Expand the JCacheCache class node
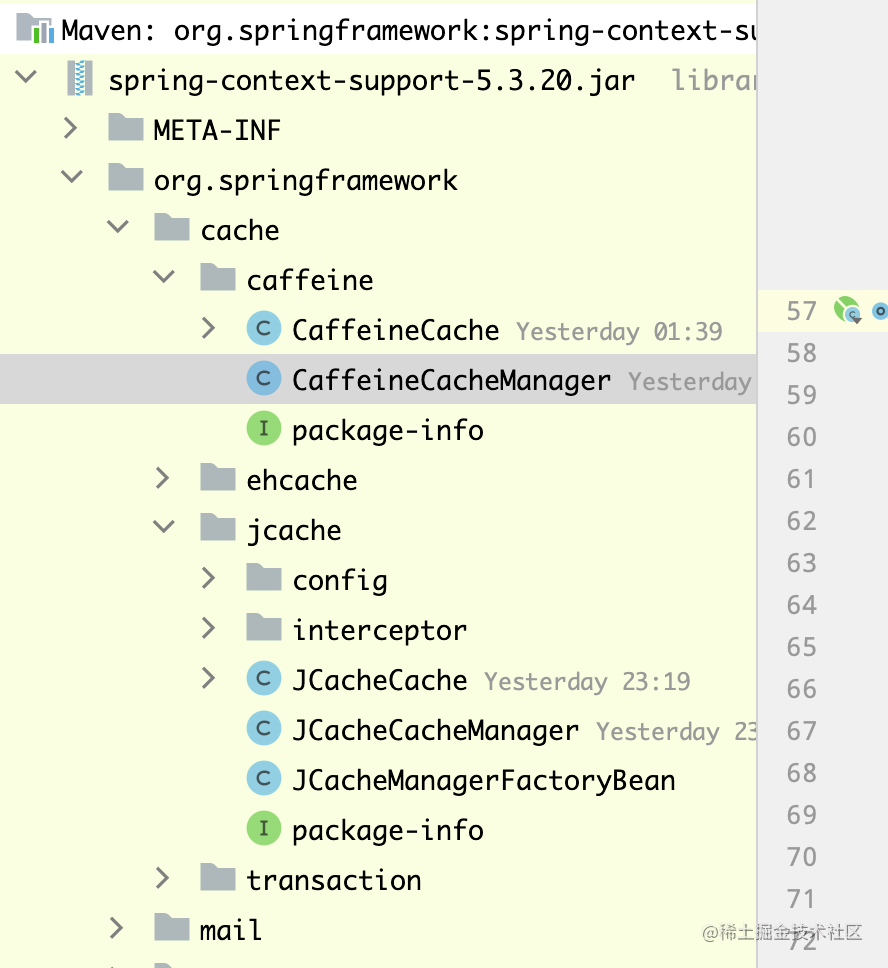The height and width of the screenshot is (968, 888). 208,678
